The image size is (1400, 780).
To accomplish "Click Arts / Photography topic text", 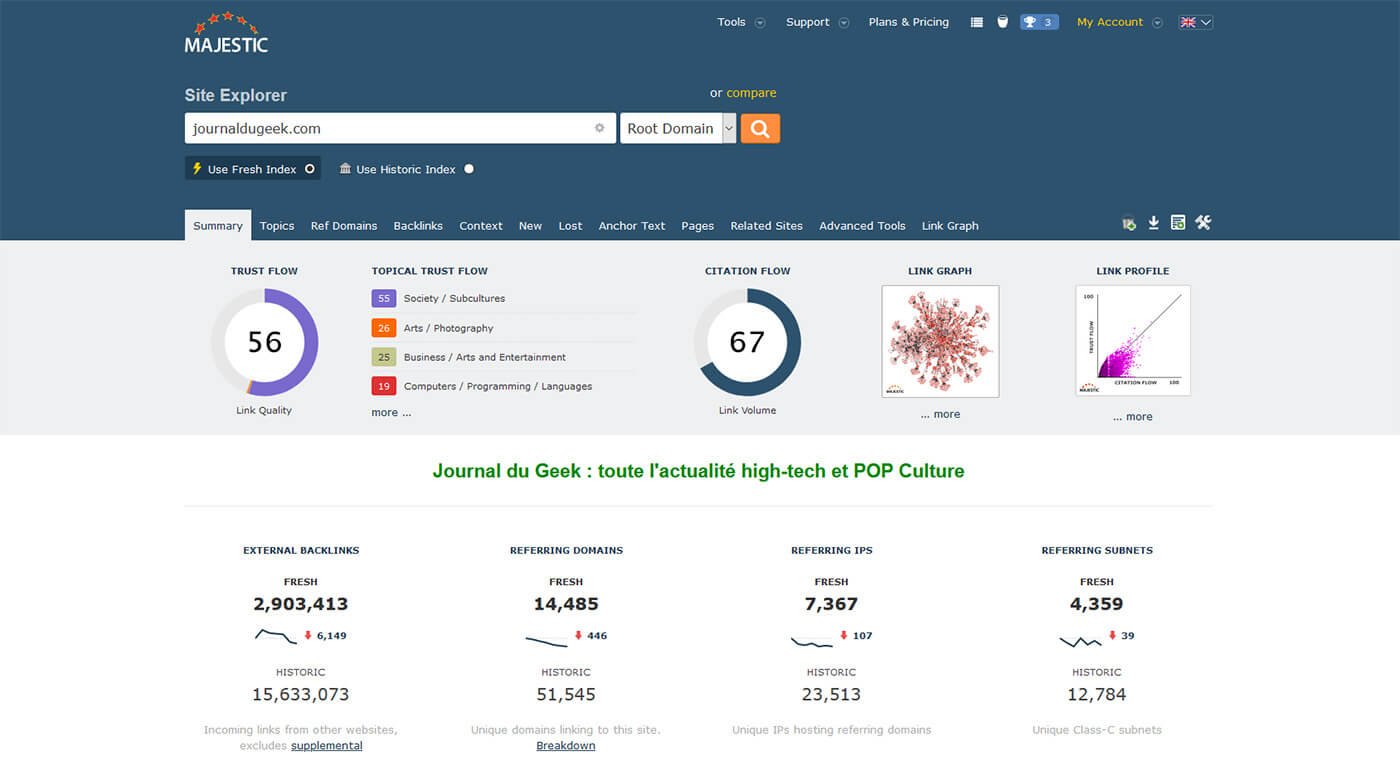I will click(x=448, y=328).
